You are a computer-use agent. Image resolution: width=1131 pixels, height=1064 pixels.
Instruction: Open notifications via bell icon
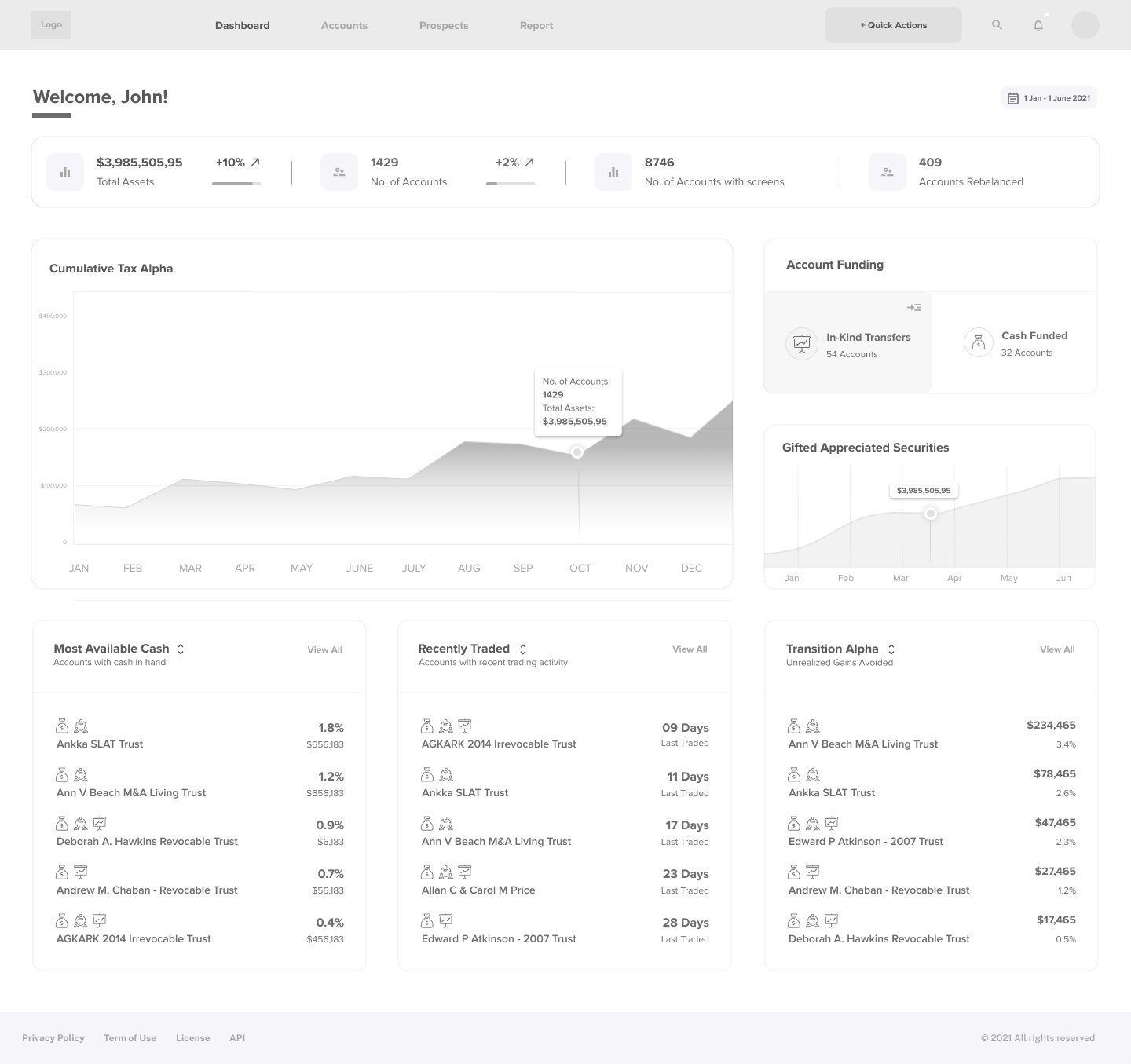(1038, 24)
